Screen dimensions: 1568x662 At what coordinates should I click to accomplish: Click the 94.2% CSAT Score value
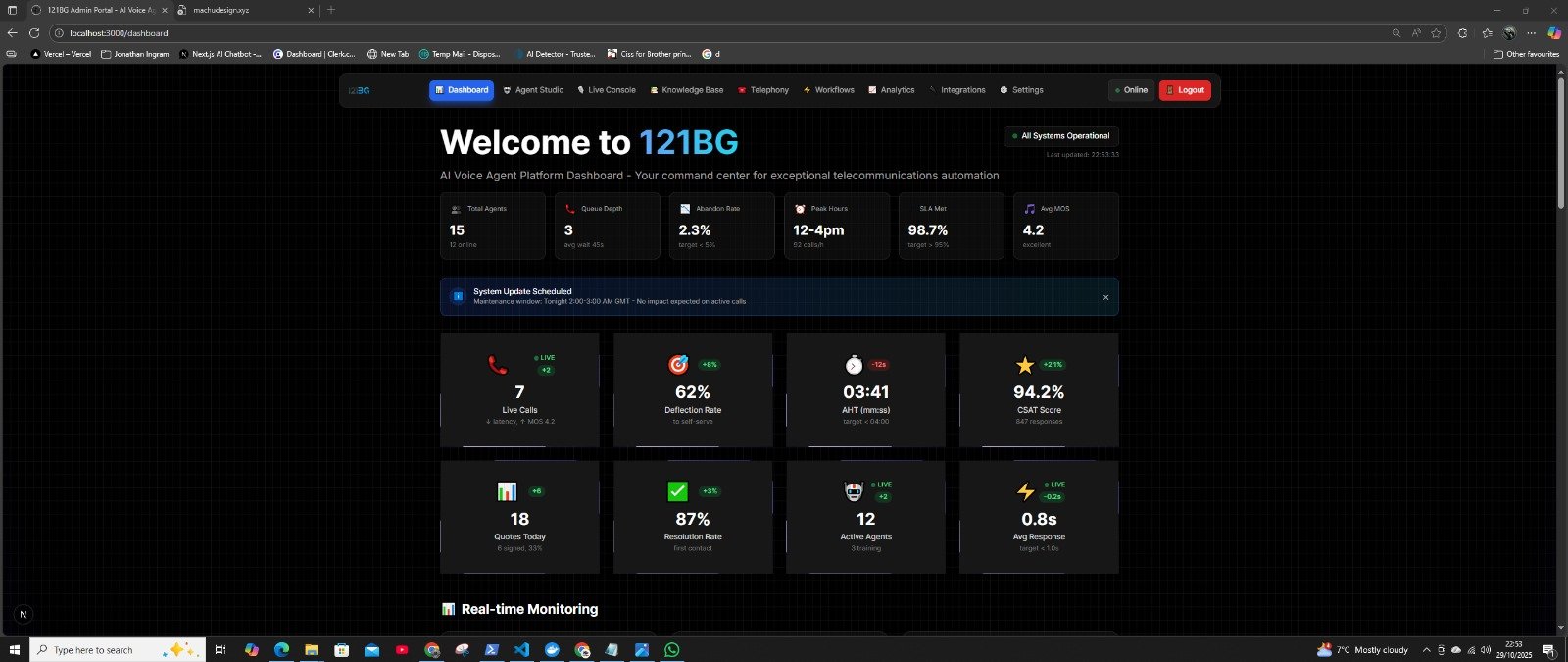coord(1039,392)
